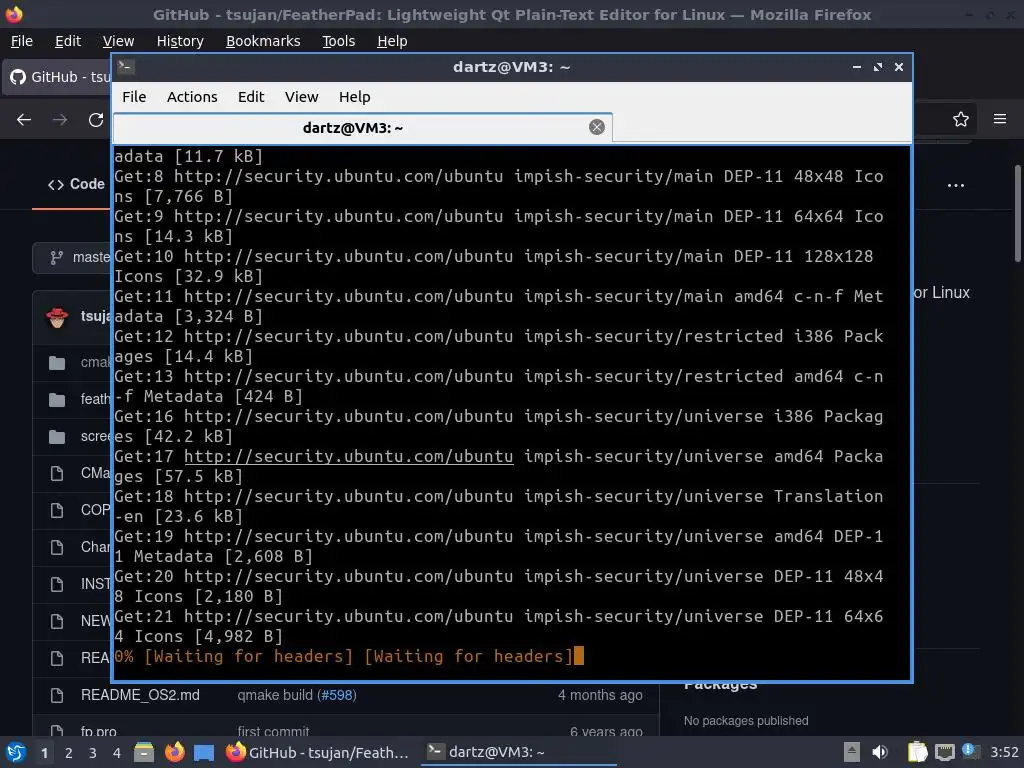Open the Firefox File menu
This screenshot has height=768, width=1024.
coord(22,41)
